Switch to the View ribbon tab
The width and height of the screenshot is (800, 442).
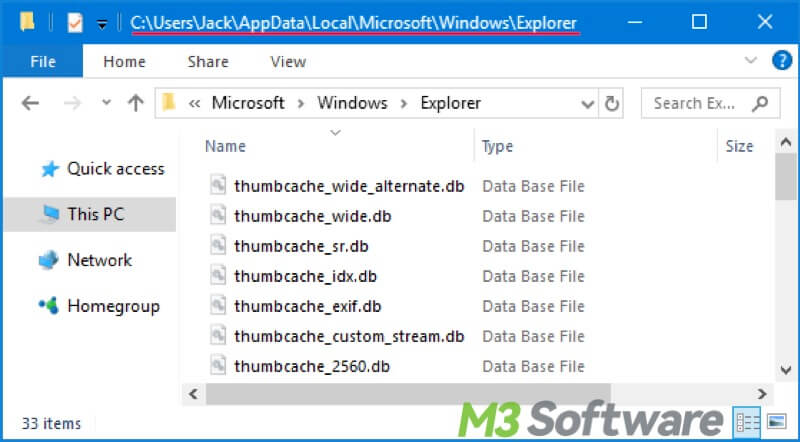click(288, 61)
